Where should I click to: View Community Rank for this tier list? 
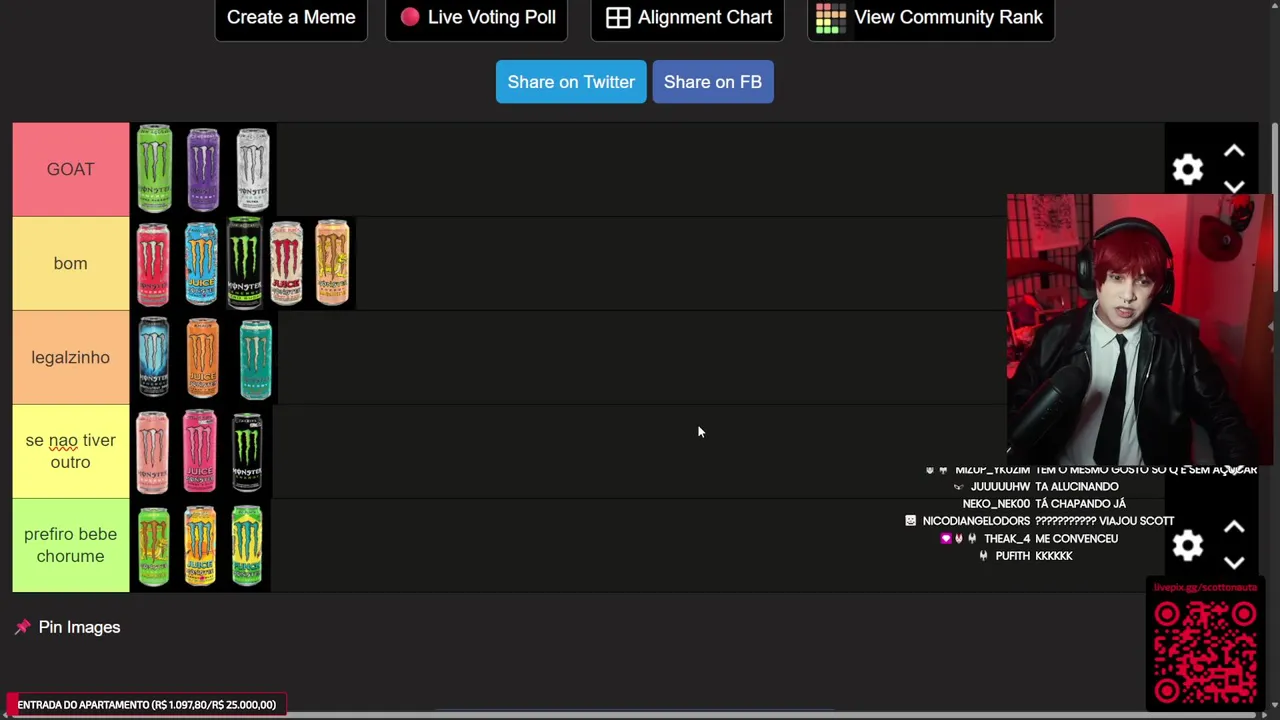(931, 18)
